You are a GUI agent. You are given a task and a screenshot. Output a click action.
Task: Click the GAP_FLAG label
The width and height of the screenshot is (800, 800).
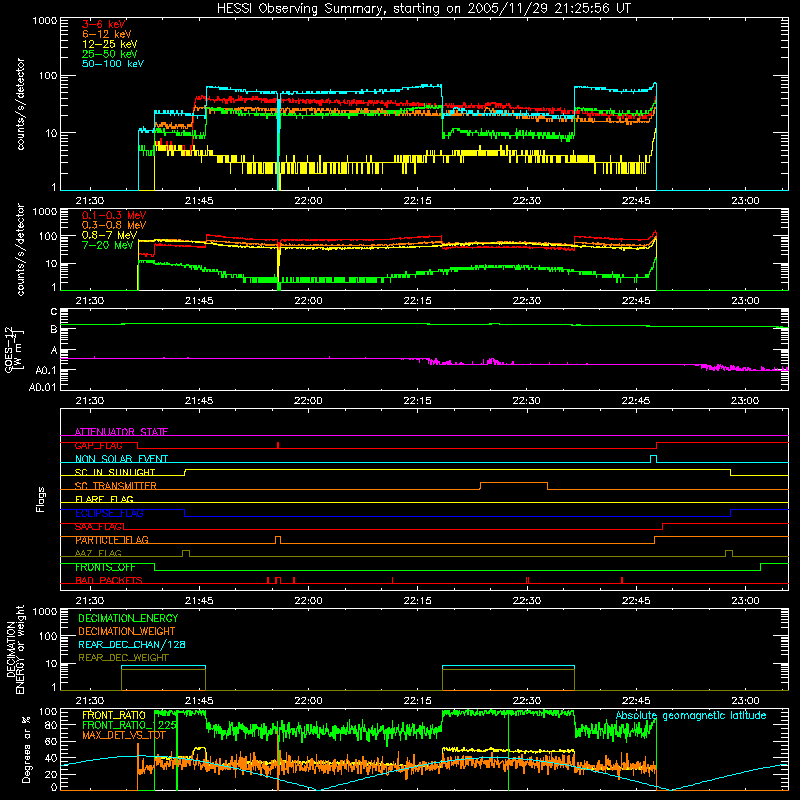[x=98, y=446]
